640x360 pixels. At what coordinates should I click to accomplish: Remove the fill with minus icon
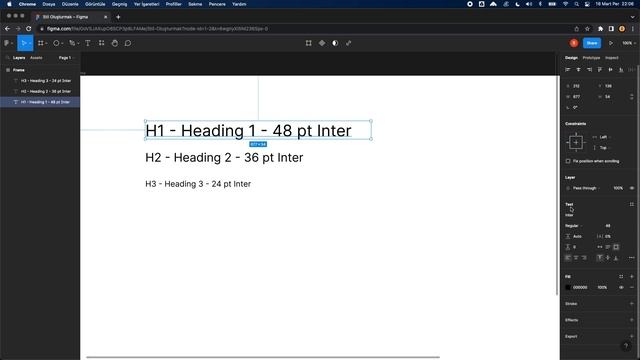(631, 287)
